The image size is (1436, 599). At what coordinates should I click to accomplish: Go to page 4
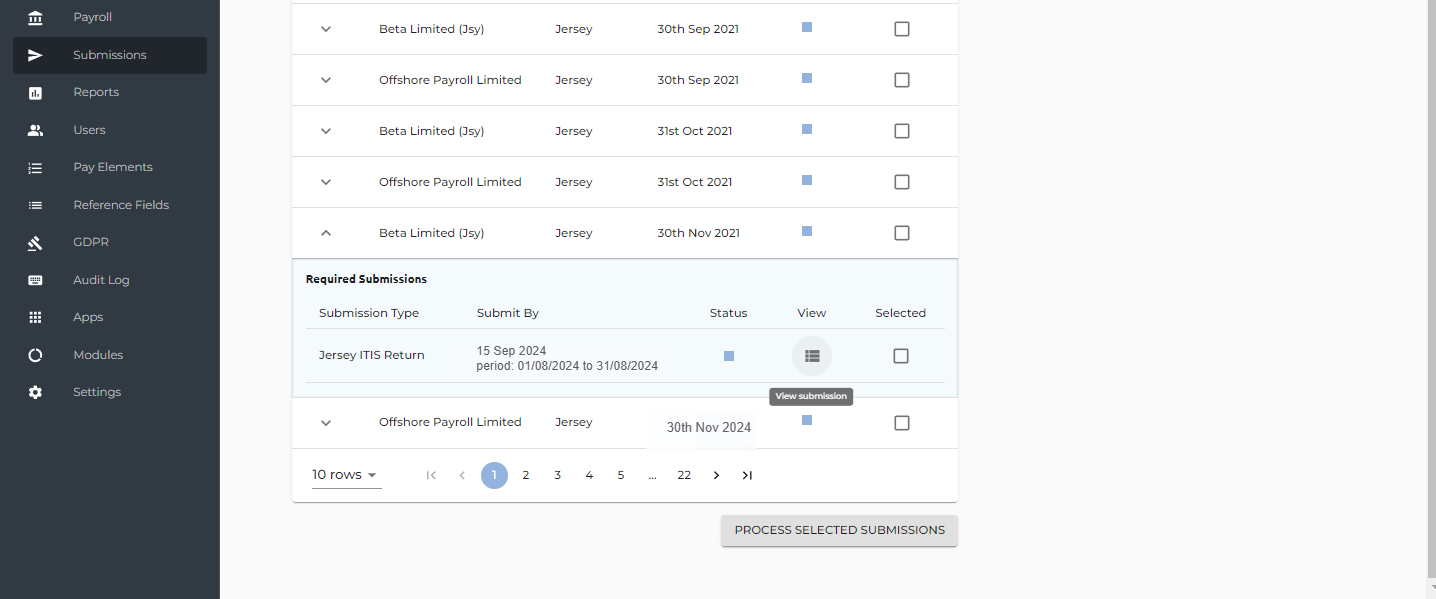(x=589, y=475)
